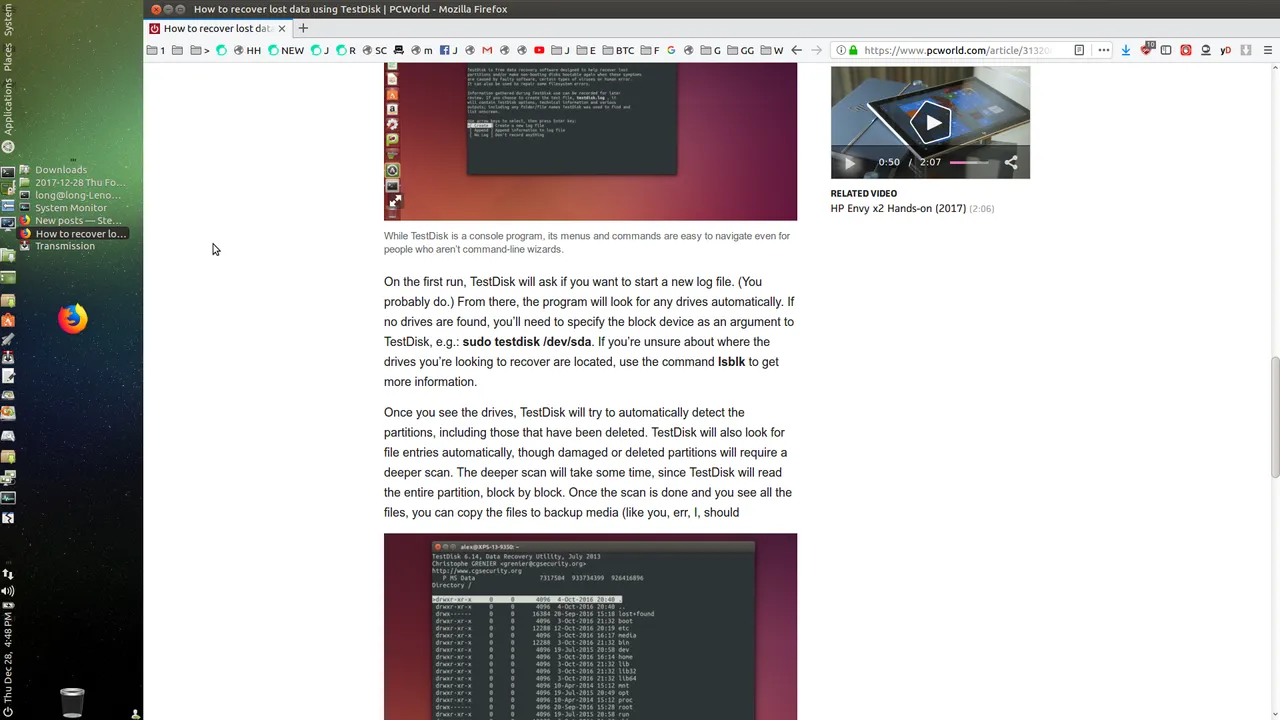The width and height of the screenshot is (1280, 720).
Task: Open the YouTube bookmark icon
Action: (x=539, y=50)
